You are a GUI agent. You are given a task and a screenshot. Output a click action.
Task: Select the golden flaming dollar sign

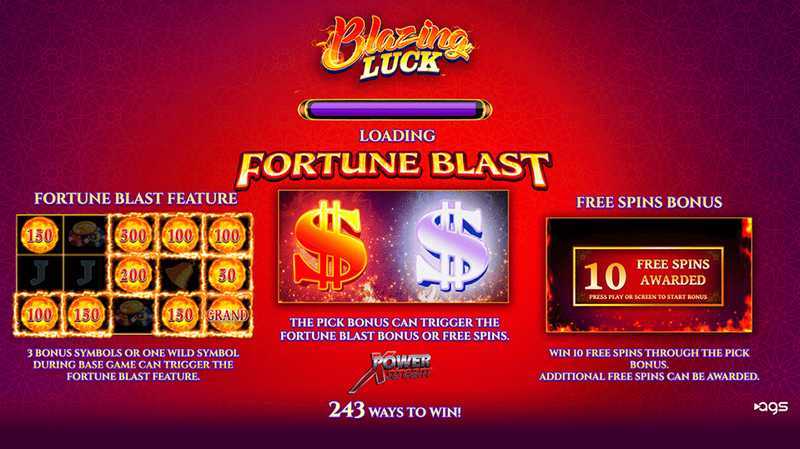tap(331, 245)
